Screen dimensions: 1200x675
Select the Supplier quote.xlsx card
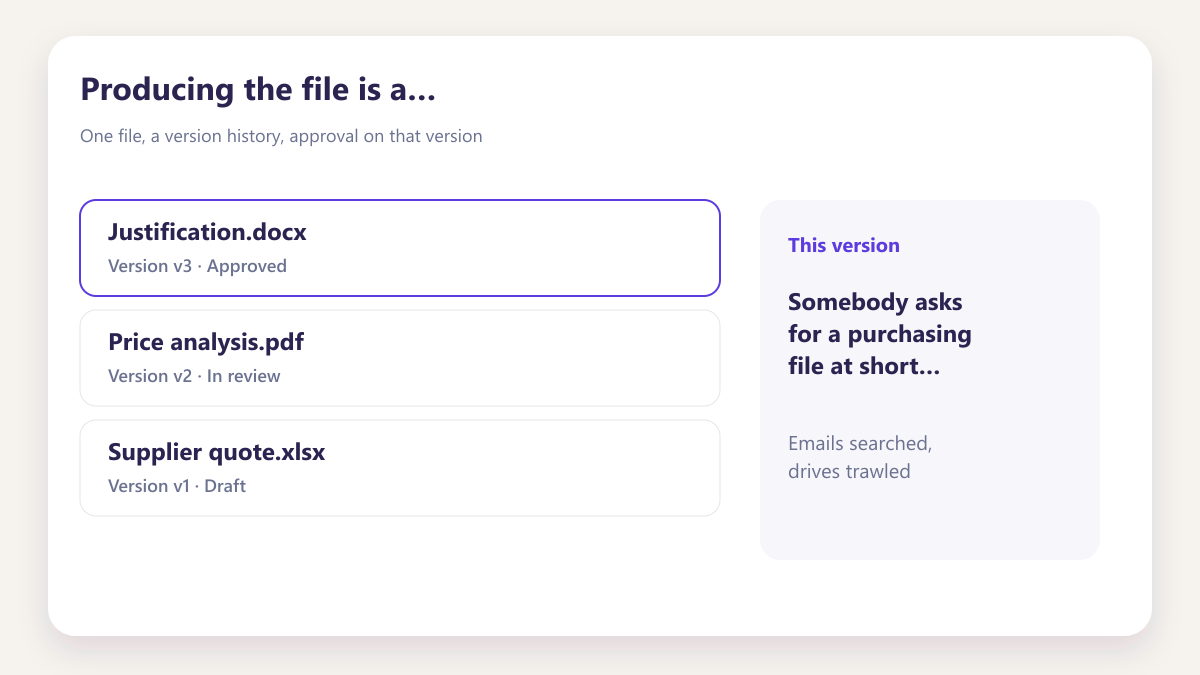point(400,468)
